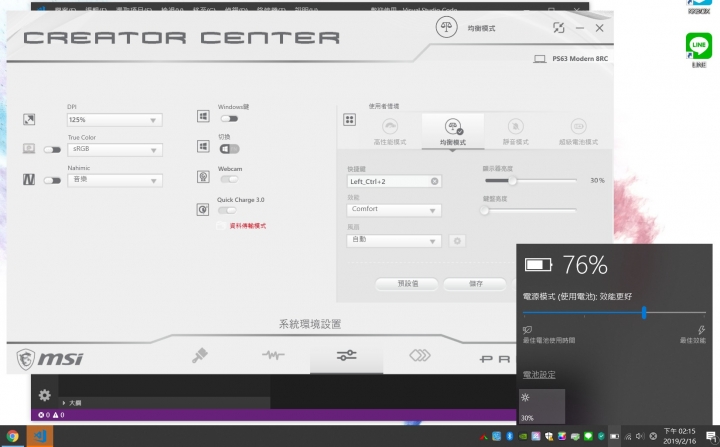
Task: Open the 效能 Comfort dropdown
Action: pos(394,210)
